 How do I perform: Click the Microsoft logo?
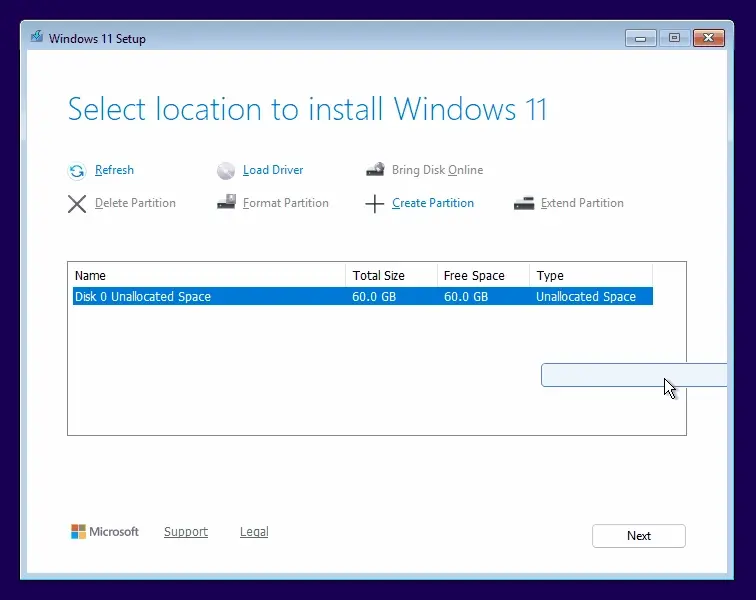tap(105, 532)
